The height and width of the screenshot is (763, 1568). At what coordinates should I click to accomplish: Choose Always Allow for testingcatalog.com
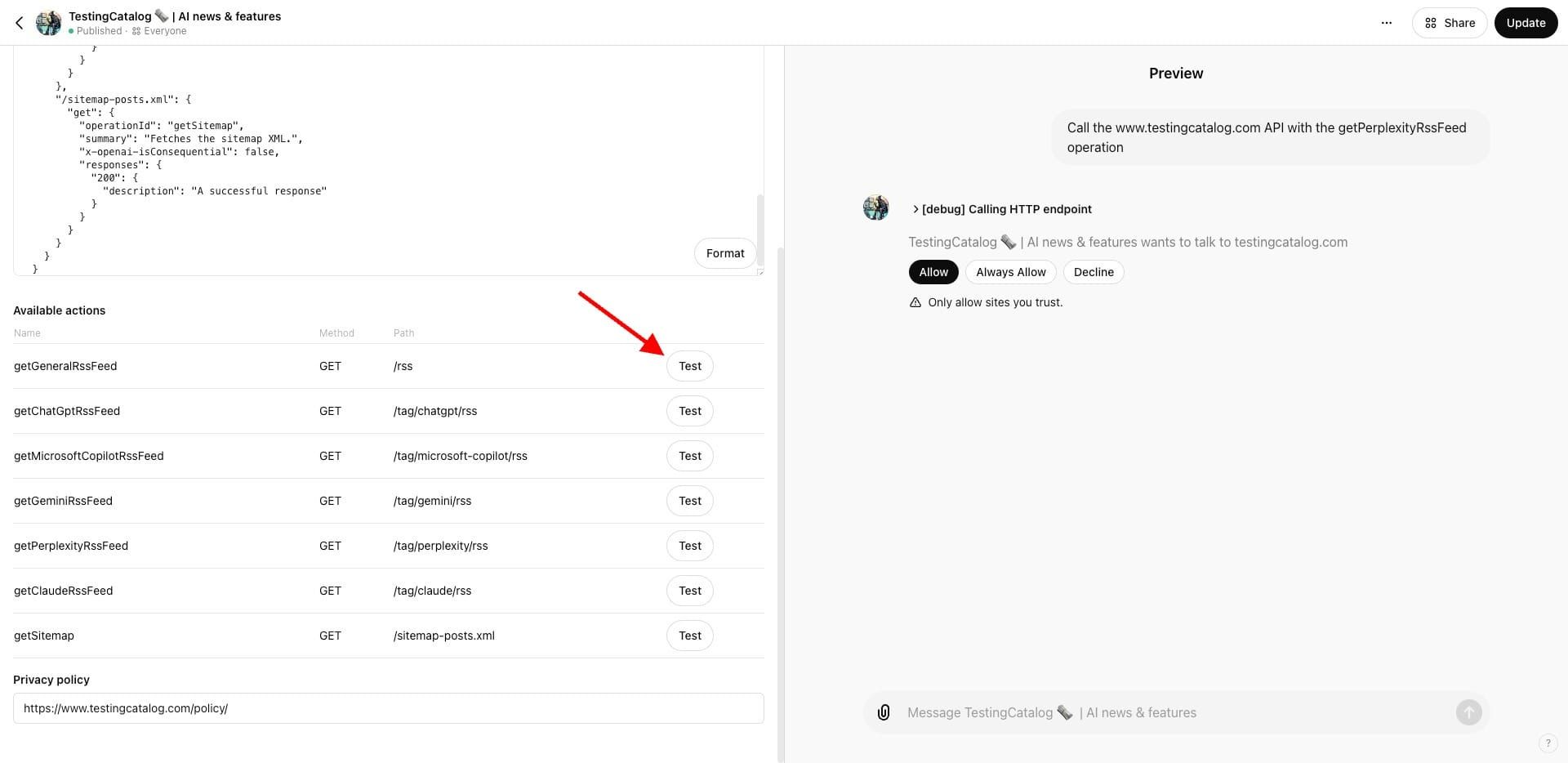tap(1010, 271)
